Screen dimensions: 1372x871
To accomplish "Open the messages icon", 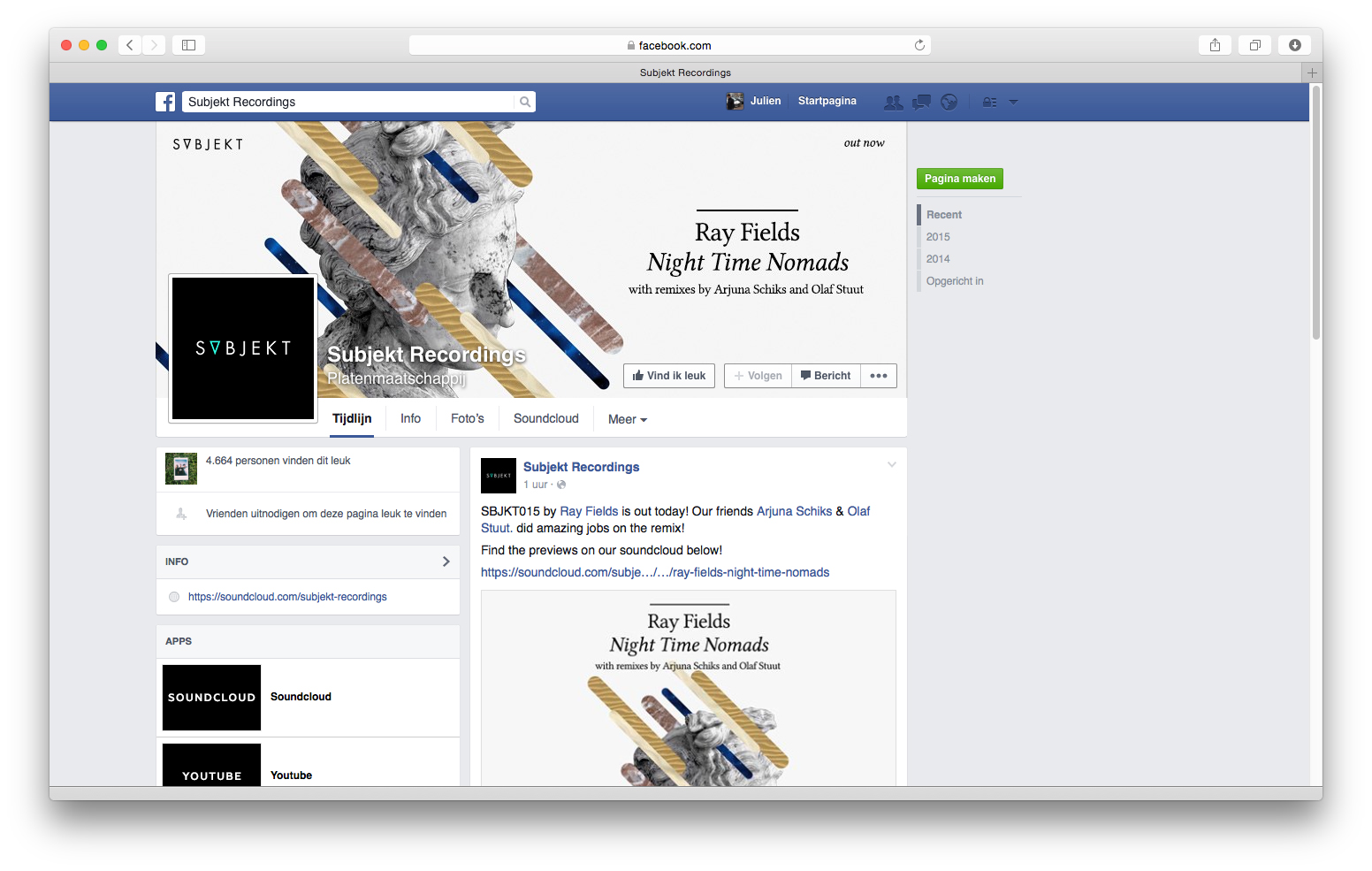I will [x=921, y=102].
